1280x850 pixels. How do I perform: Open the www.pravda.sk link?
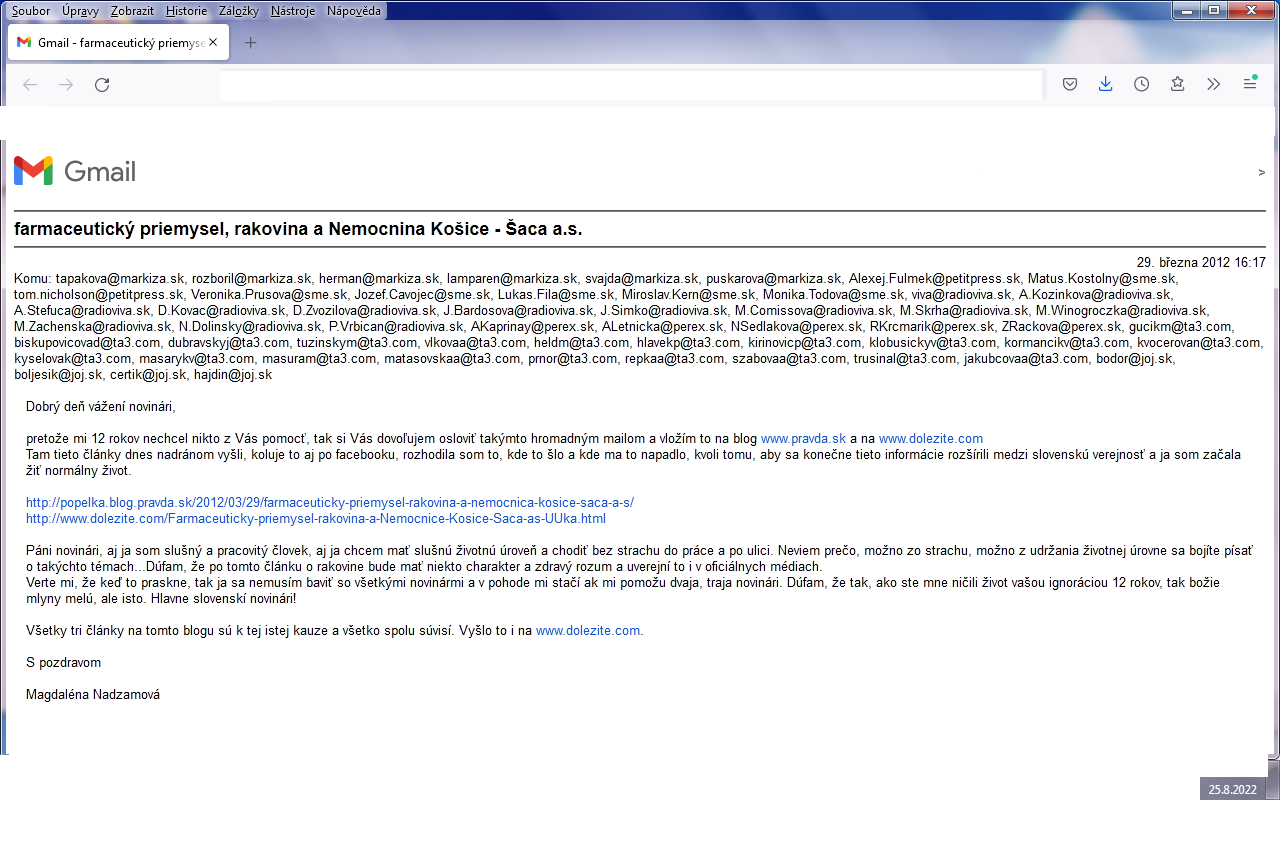(x=803, y=439)
